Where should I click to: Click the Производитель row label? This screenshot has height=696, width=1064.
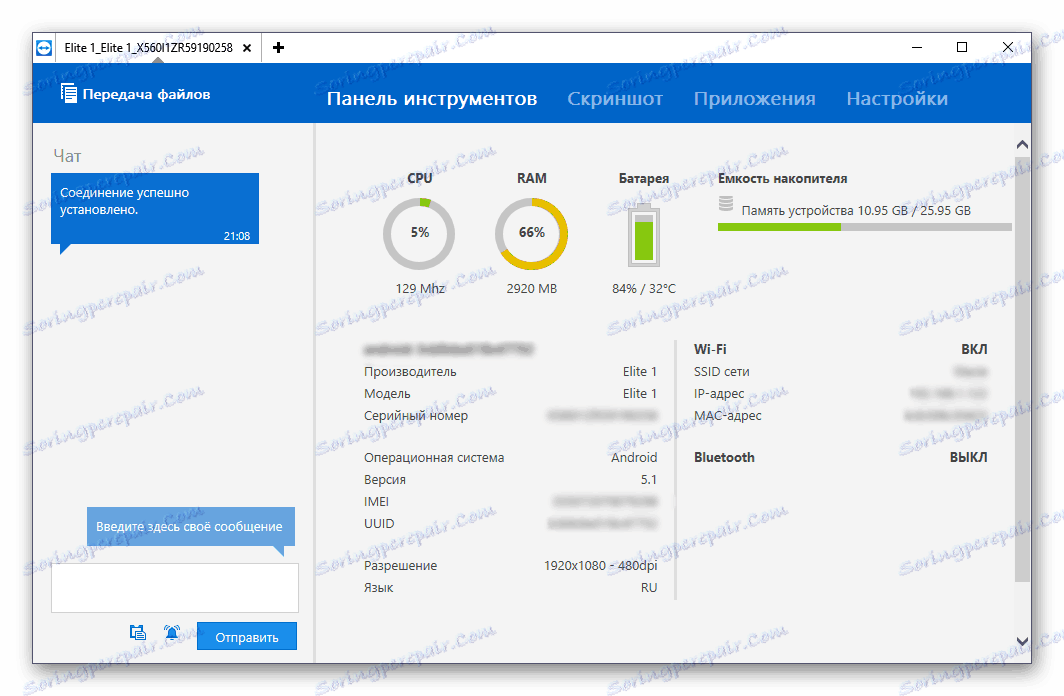[x=410, y=371]
